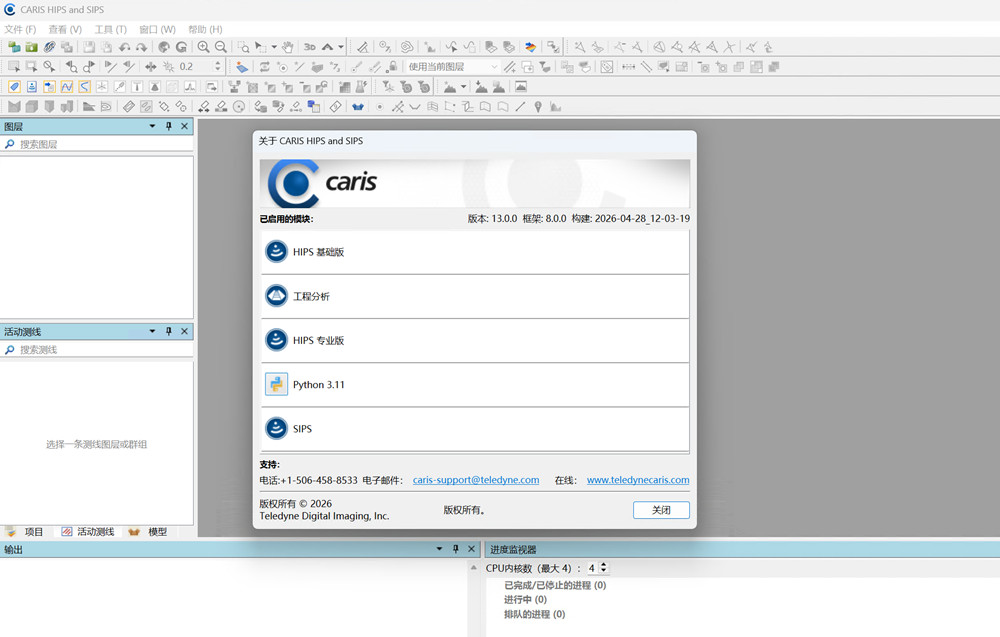This screenshot has height=637, width=1000.
Task: Click the CPU内核数 stepper arrows
Action: (x=604, y=567)
